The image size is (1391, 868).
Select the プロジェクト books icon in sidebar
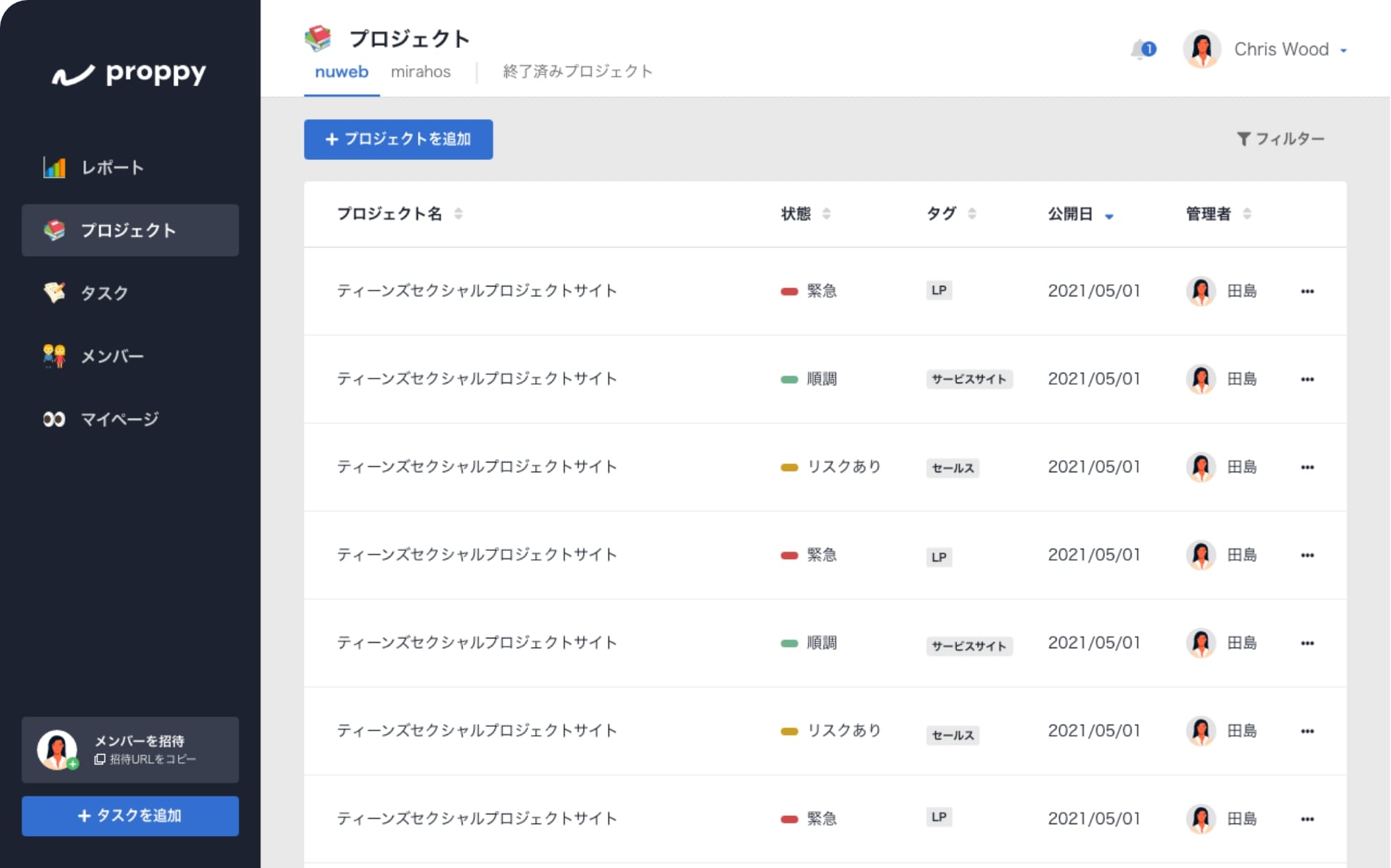tap(56, 230)
